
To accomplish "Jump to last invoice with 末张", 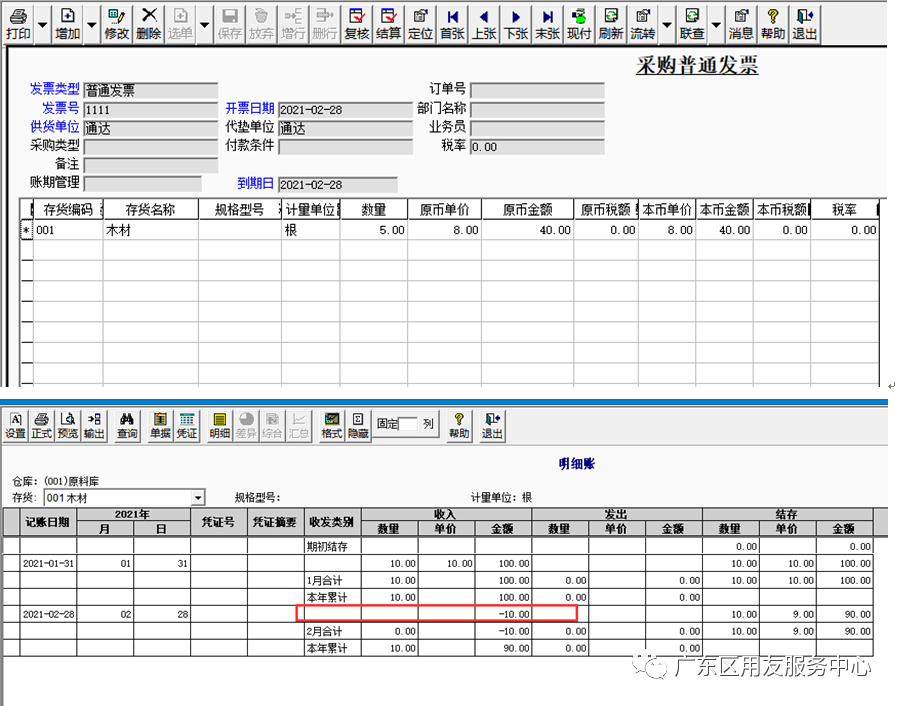I will click(x=547, y=24).
